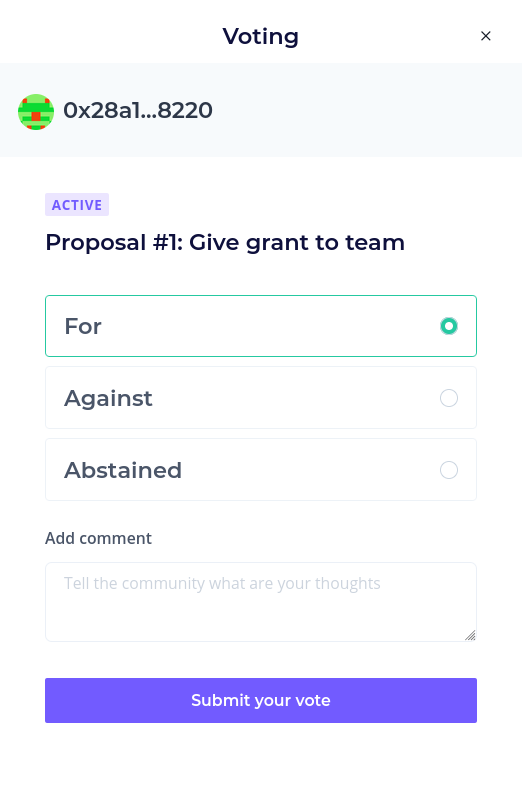Submit your vote
This screenshot has width=522, height=785.
pos(261,700)
